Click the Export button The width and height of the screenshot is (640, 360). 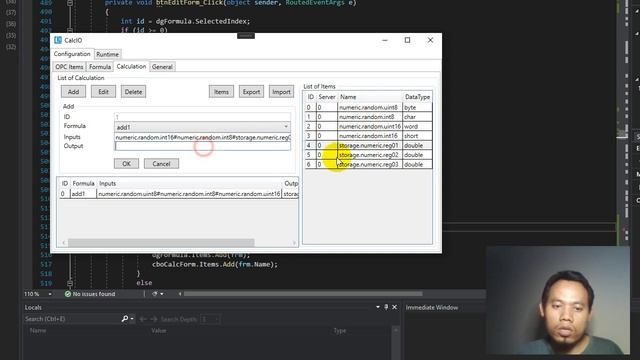(251, 92)
